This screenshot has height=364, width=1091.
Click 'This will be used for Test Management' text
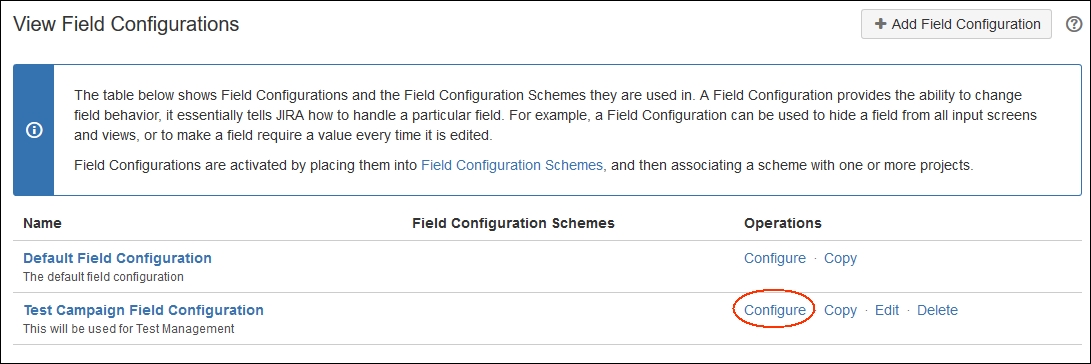(x=129, y=329)
